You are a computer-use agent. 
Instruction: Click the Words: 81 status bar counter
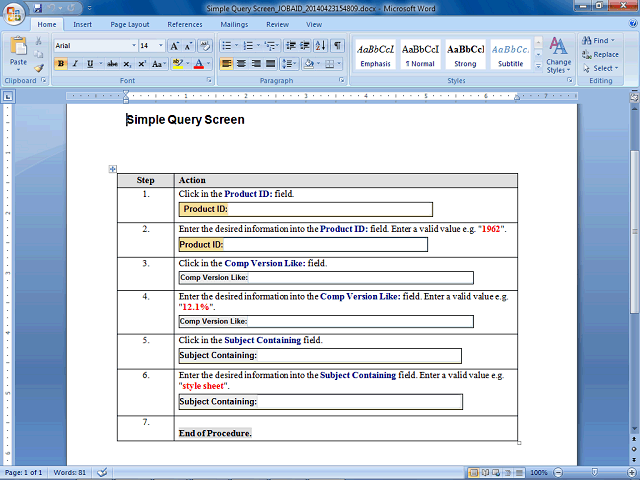click(x=70, y=473)
